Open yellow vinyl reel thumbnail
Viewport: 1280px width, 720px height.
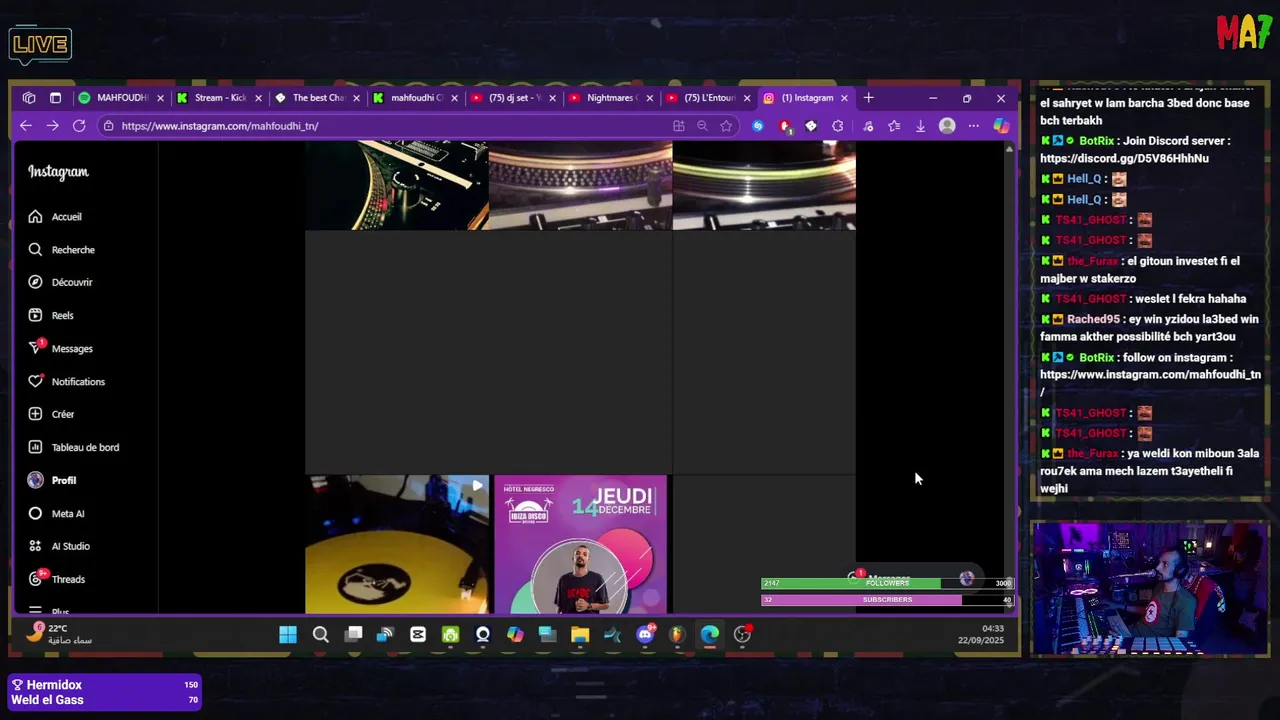click(397, 544)
